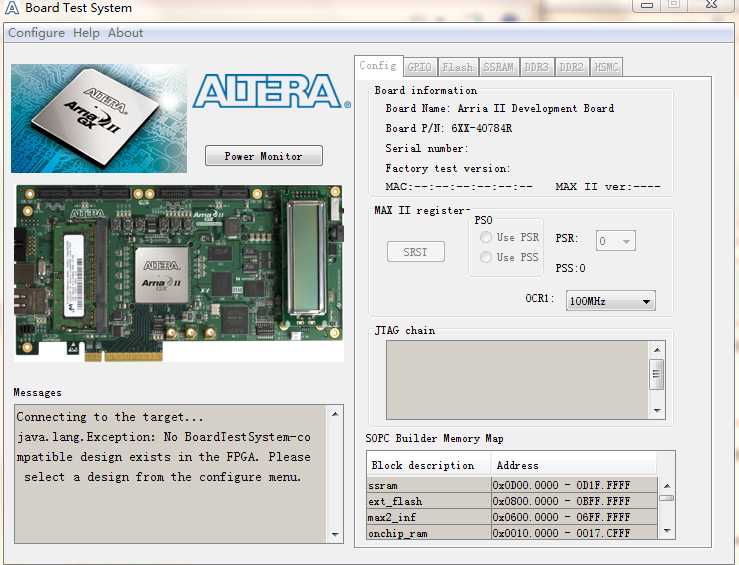The image size is (739, 565).
Task: Click the JTAG chain scroll down arrow
Action: point(657,410)
